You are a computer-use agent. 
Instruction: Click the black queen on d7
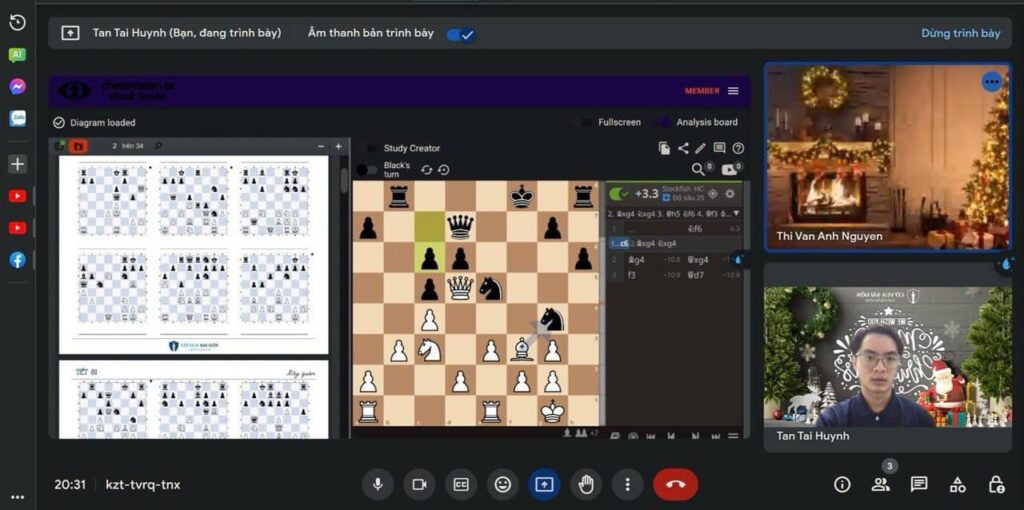tap(460, 227)
